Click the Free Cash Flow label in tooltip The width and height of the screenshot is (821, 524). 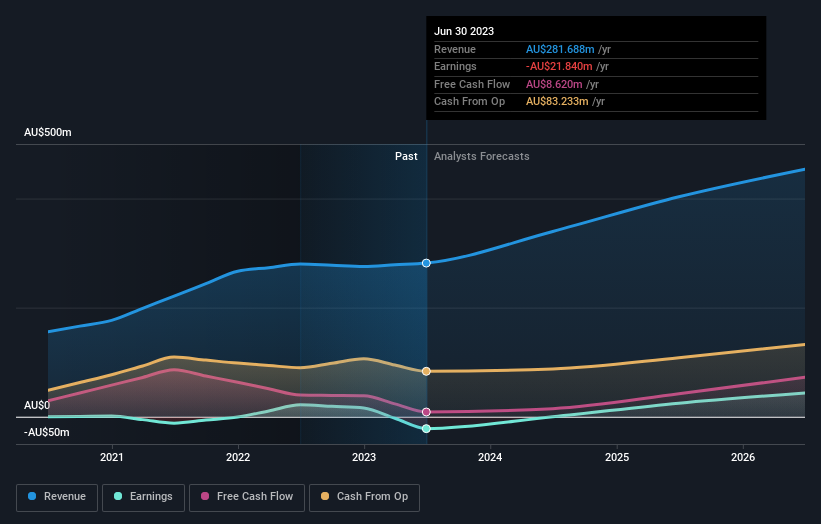click(472, 84)
